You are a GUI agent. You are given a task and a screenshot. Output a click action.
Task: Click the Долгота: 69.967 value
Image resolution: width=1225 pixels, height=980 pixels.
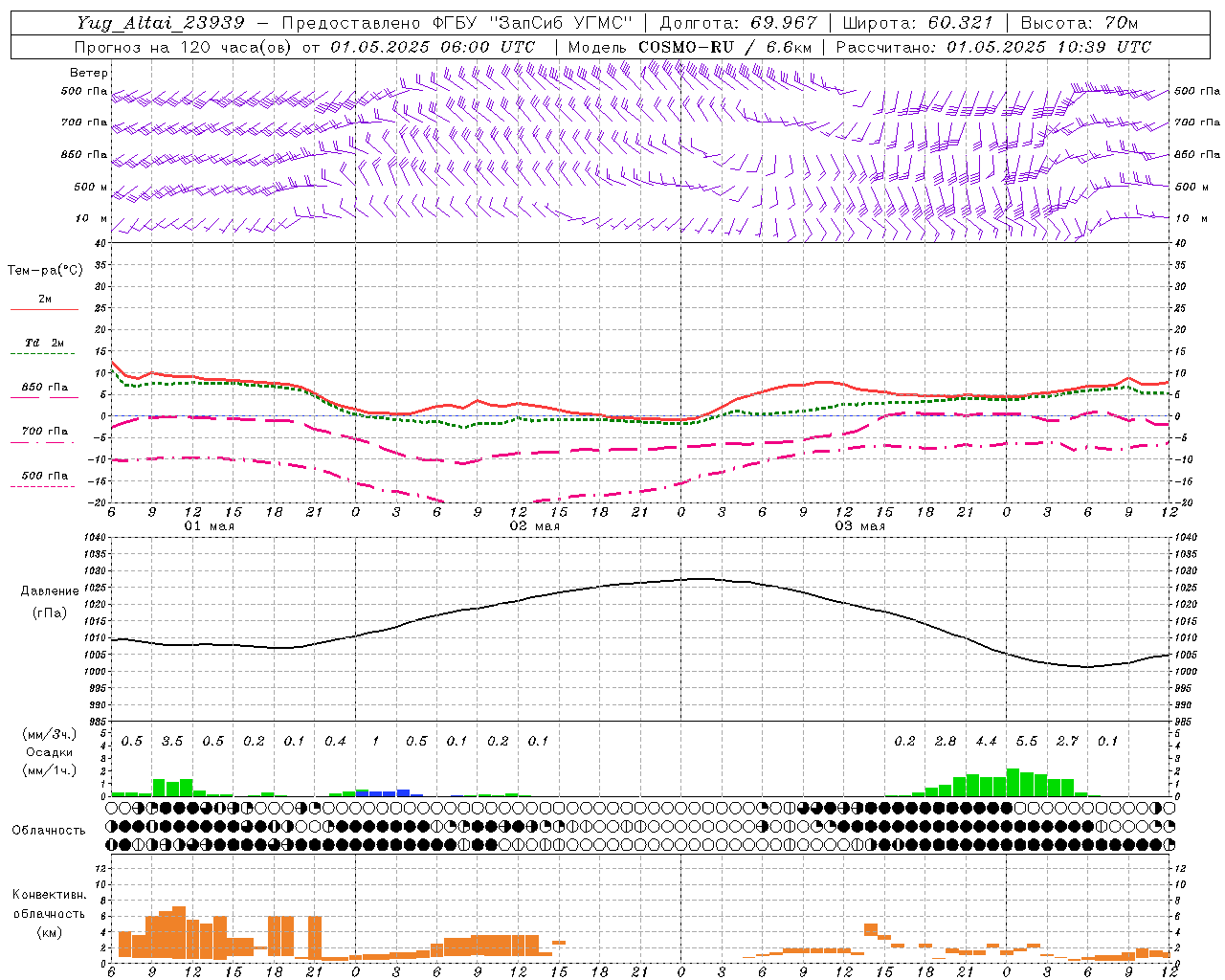(739, 23)
